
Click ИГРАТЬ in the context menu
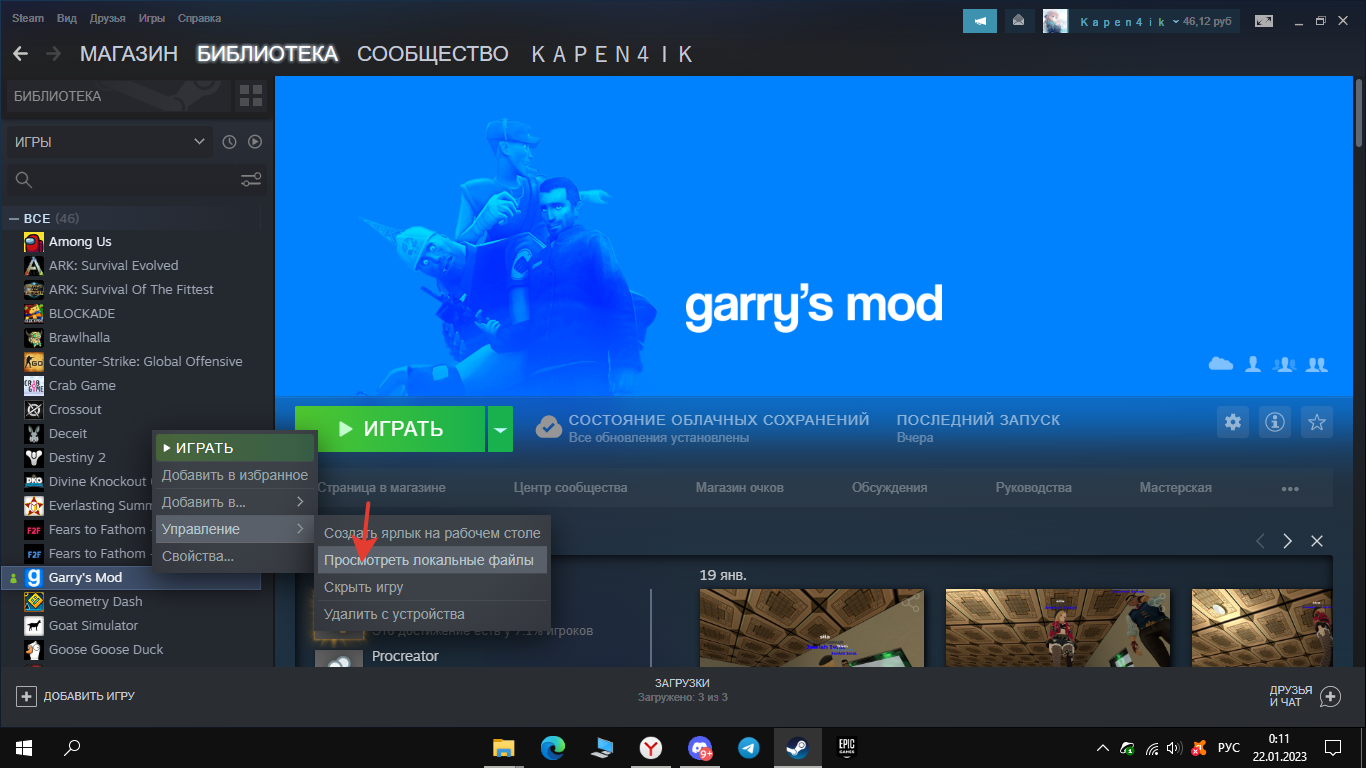point(234,448)
